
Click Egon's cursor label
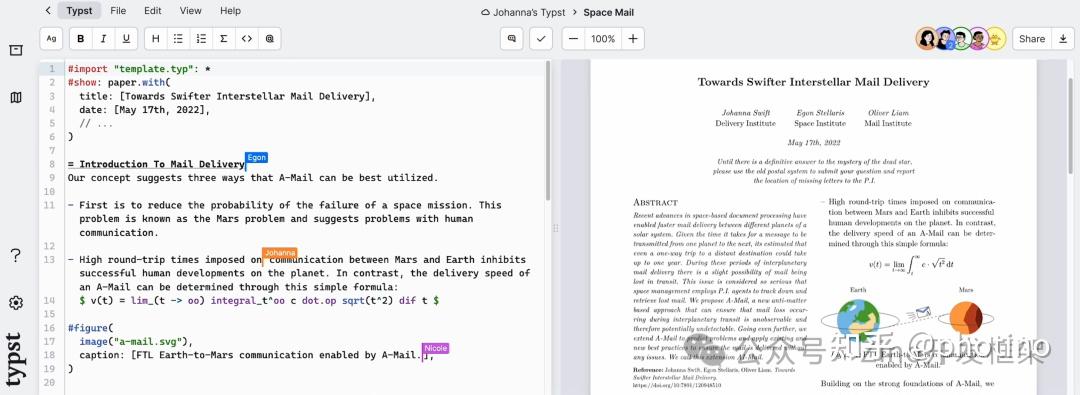pyautogui.click(x=256, y=158)
